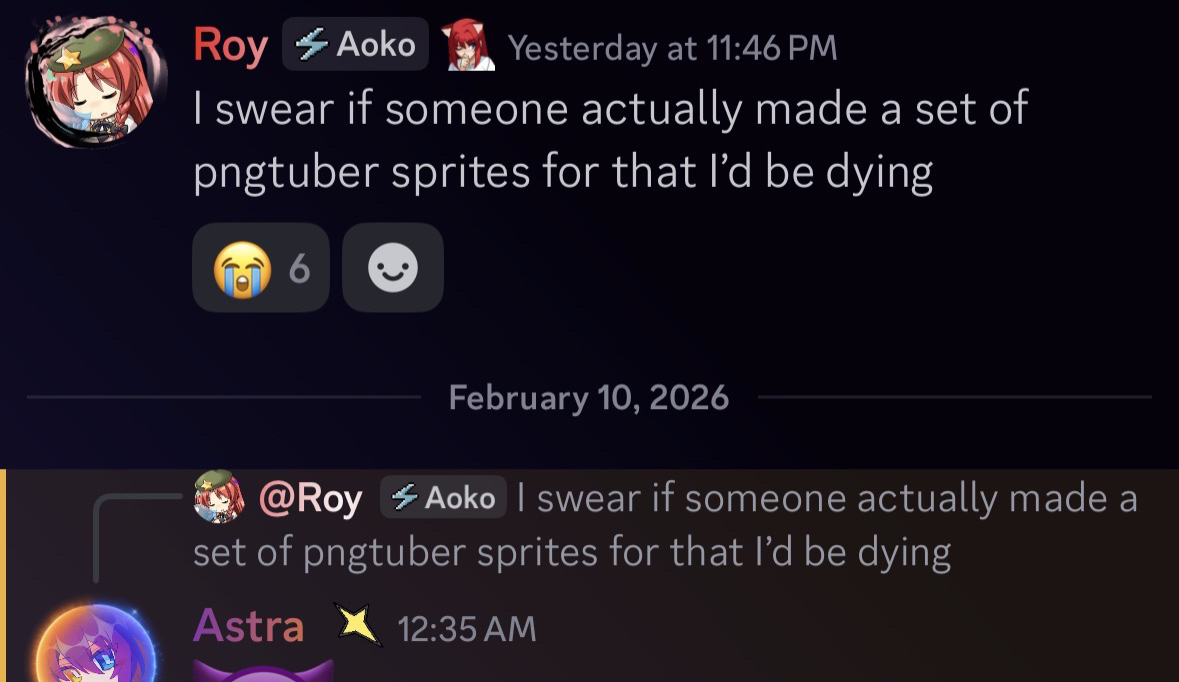Tap the small Roy avatar in reply preview

219,497
